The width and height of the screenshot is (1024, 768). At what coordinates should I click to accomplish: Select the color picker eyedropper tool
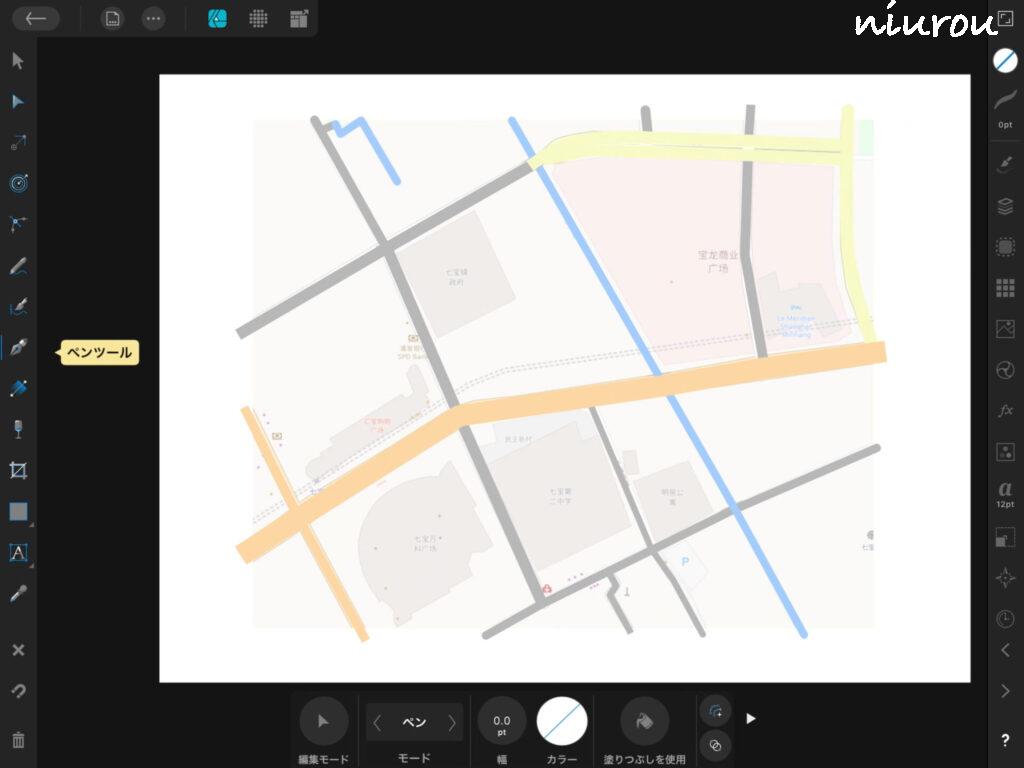18,593
